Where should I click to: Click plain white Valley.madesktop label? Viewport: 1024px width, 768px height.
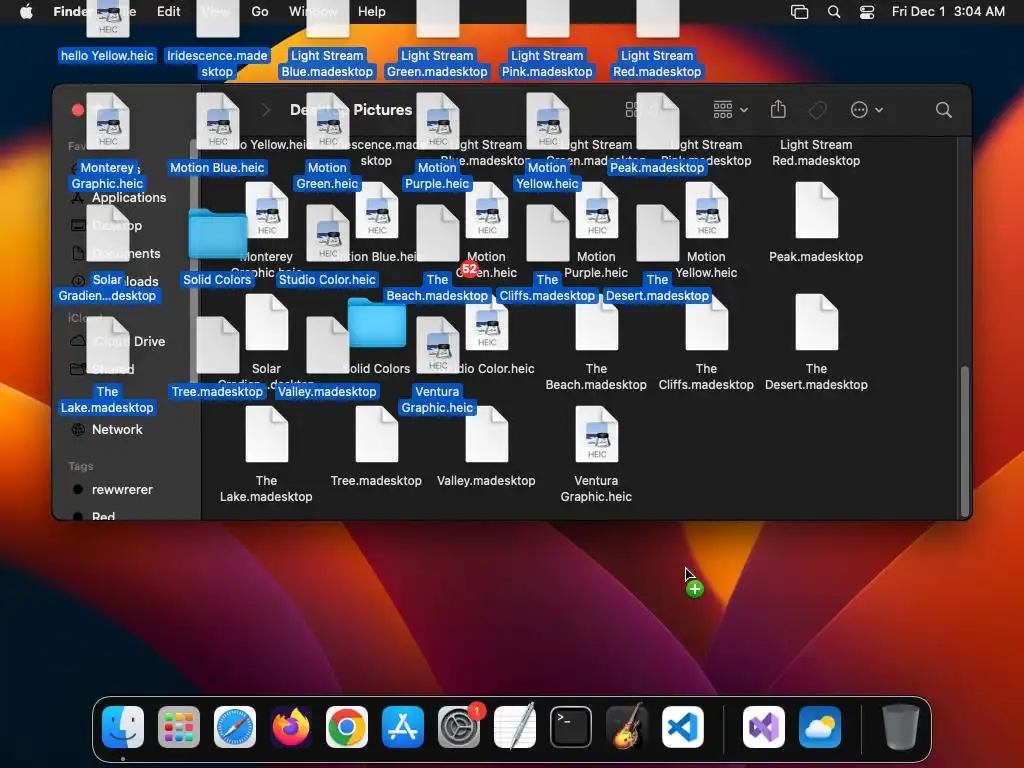point(486,481)
